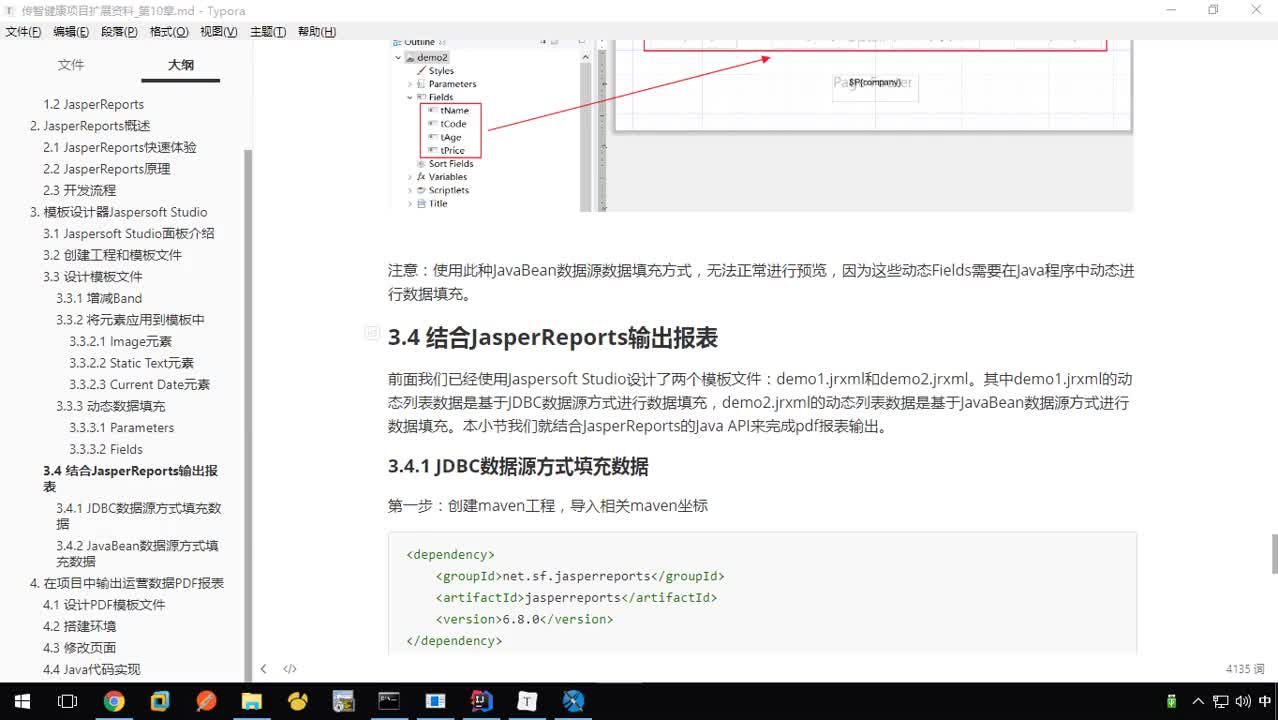Open outline item 4.4 Java代码实现

click(x=91, y=669)
